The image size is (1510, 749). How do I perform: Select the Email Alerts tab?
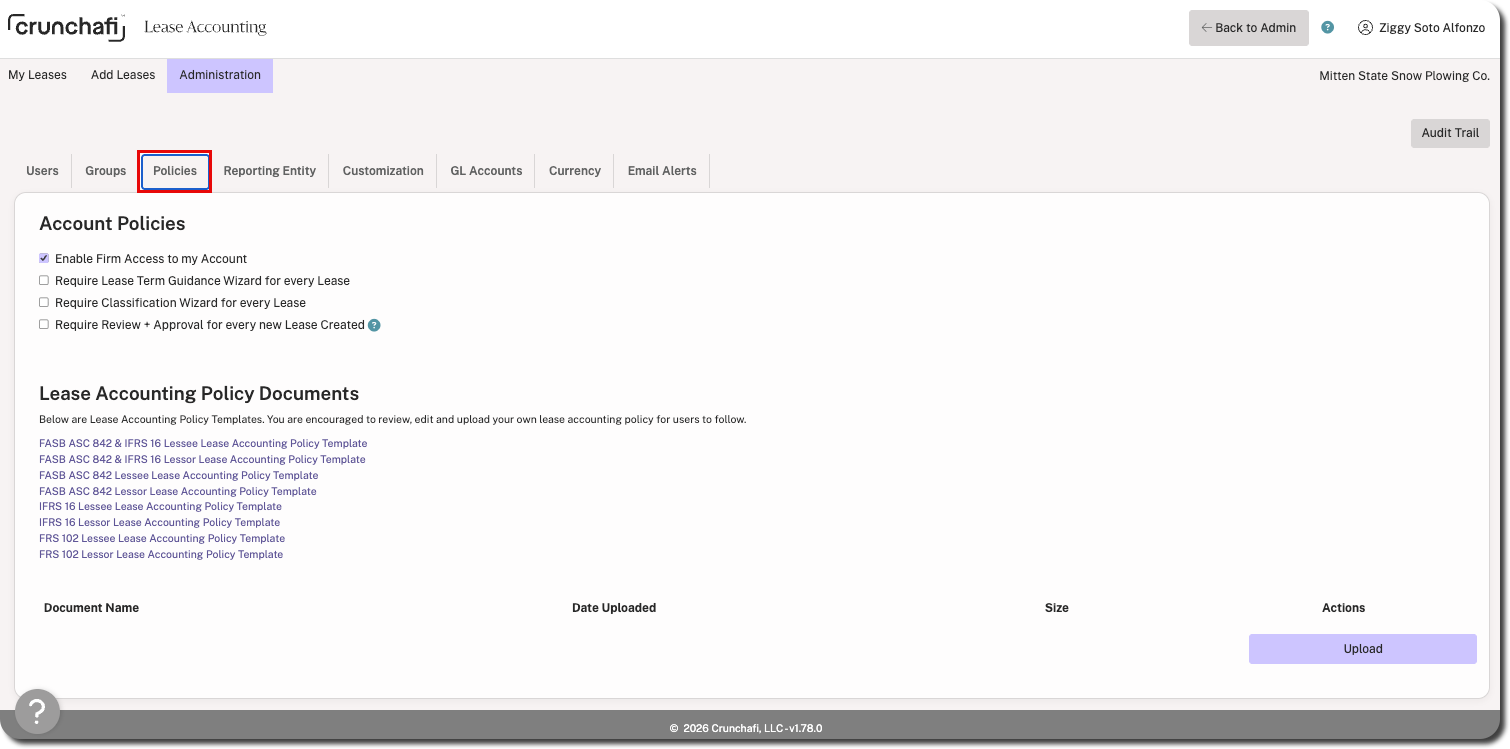[662, 171]
